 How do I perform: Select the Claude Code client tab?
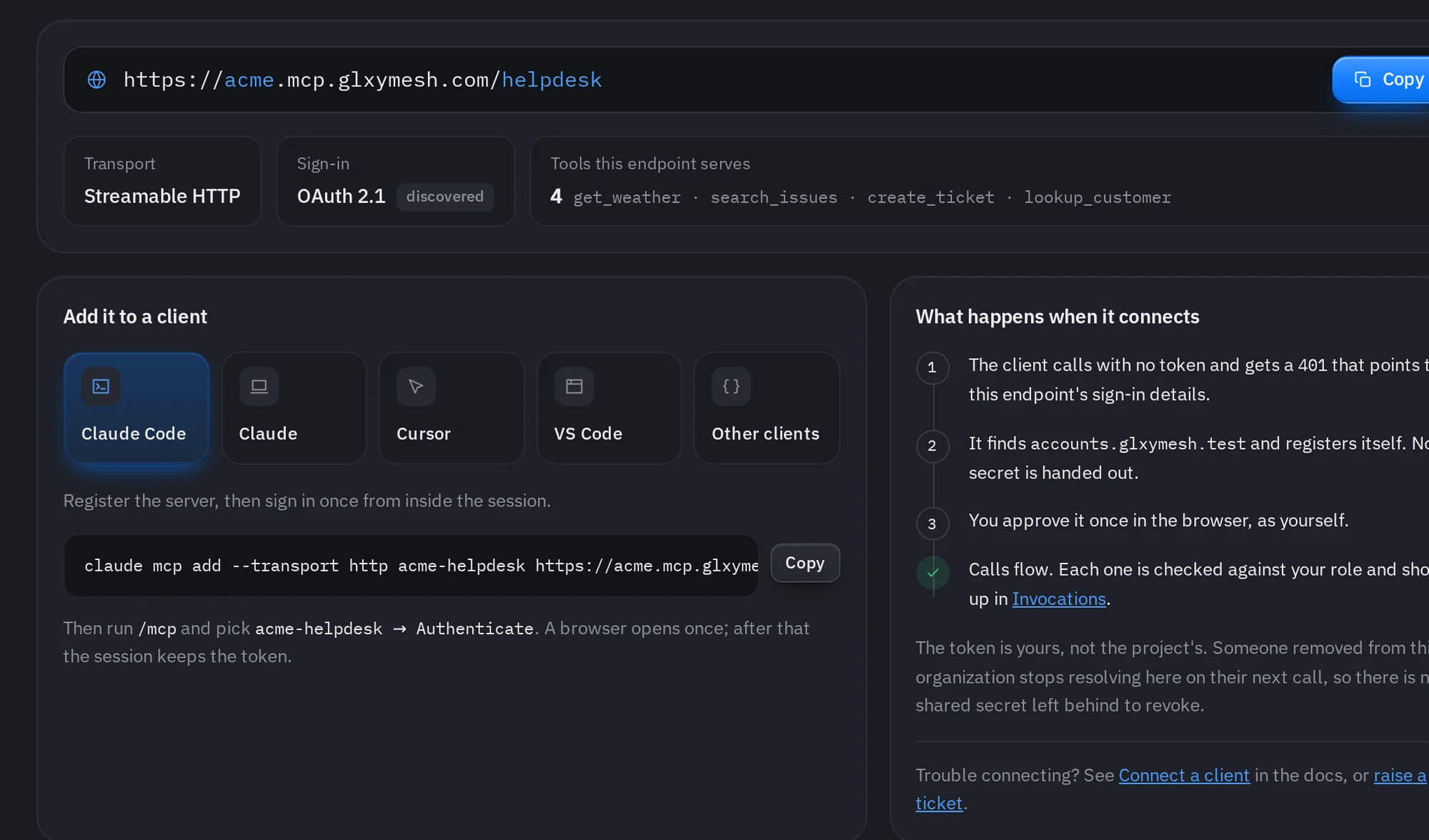coord(136,408)
